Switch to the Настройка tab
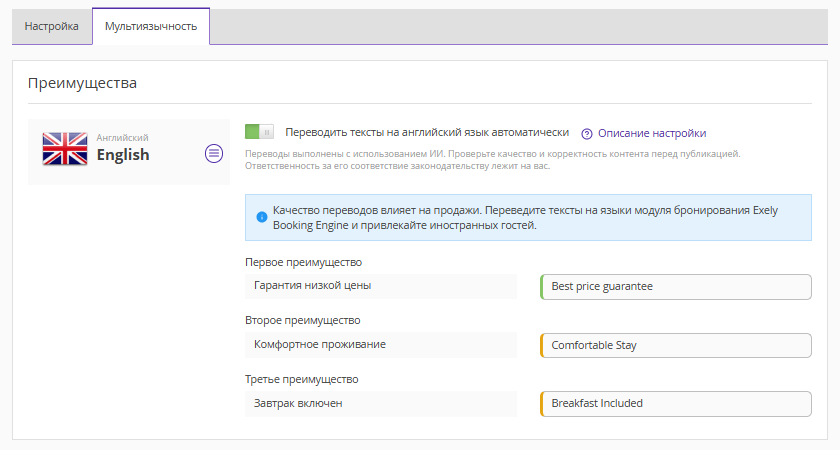Viewport: 840px width, 450px height. (52, 26)
